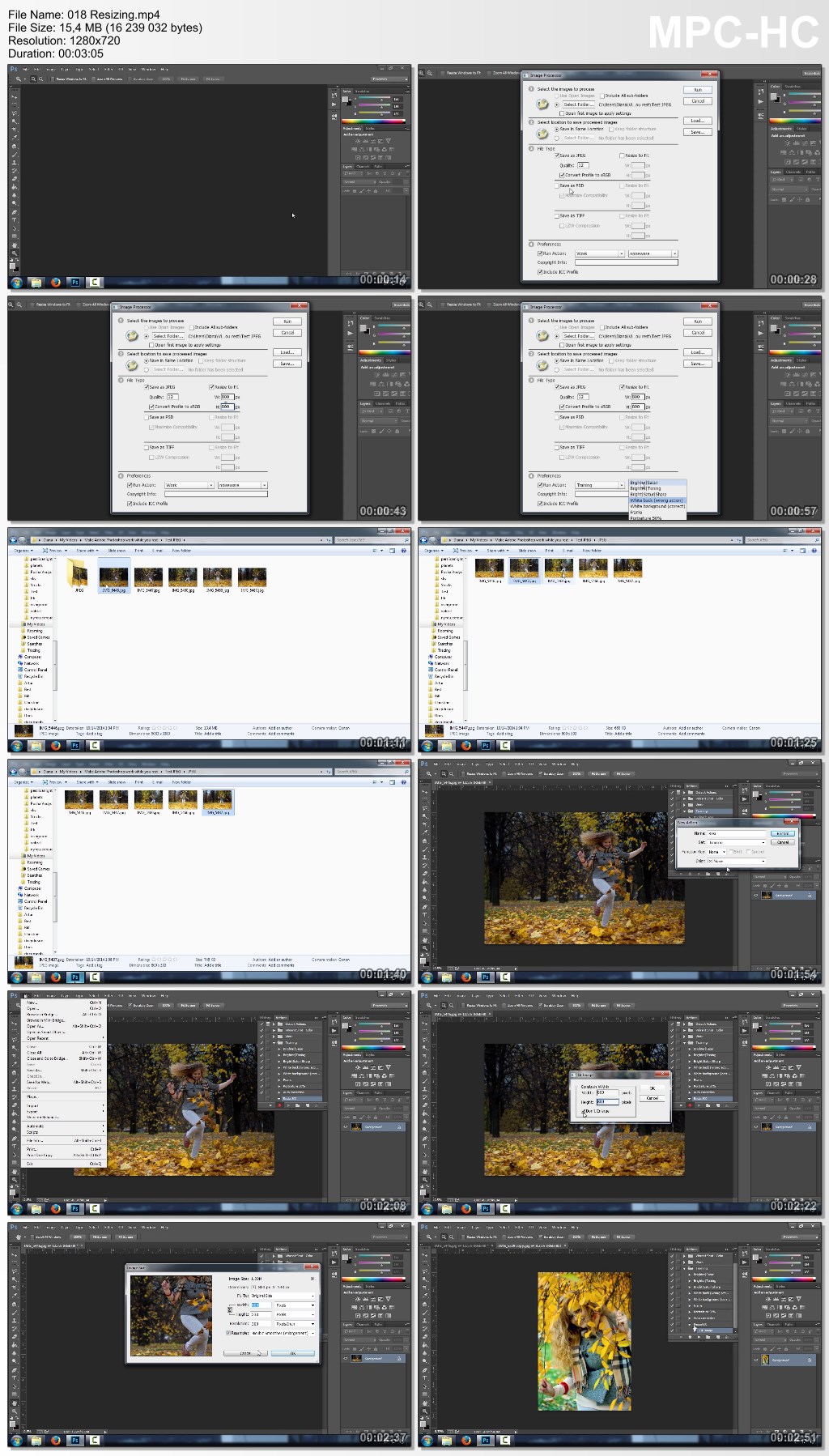Click the Create new action icon in the 00:02:08 Actions panel
Screen dimensions: 829x1456
(307, 1105)
